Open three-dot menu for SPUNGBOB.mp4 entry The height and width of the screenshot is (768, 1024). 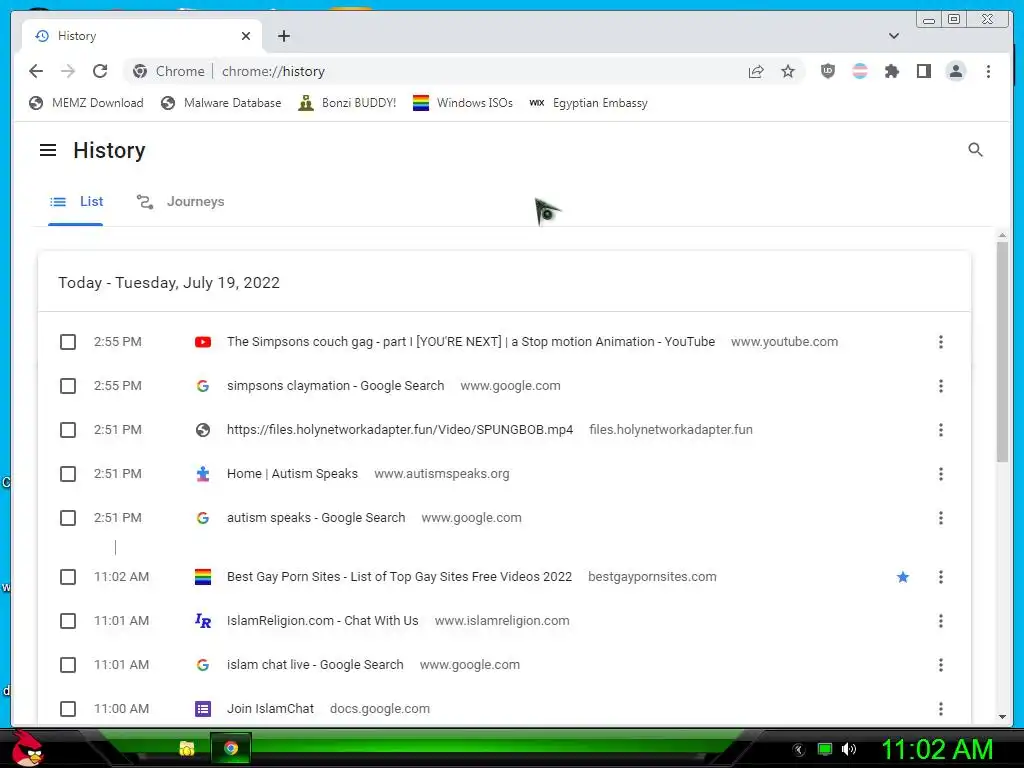click(940, 430)
